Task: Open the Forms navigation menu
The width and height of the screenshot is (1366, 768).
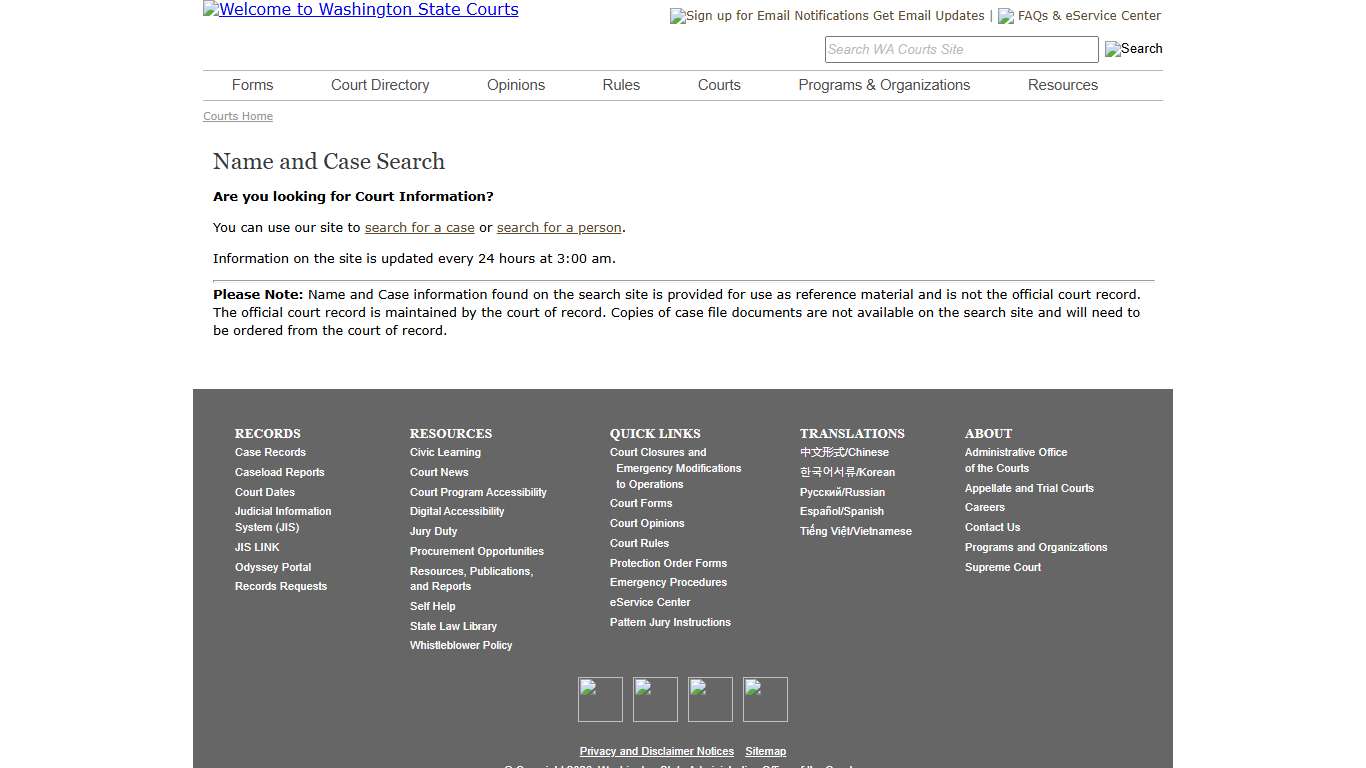Action: (252, 85)
